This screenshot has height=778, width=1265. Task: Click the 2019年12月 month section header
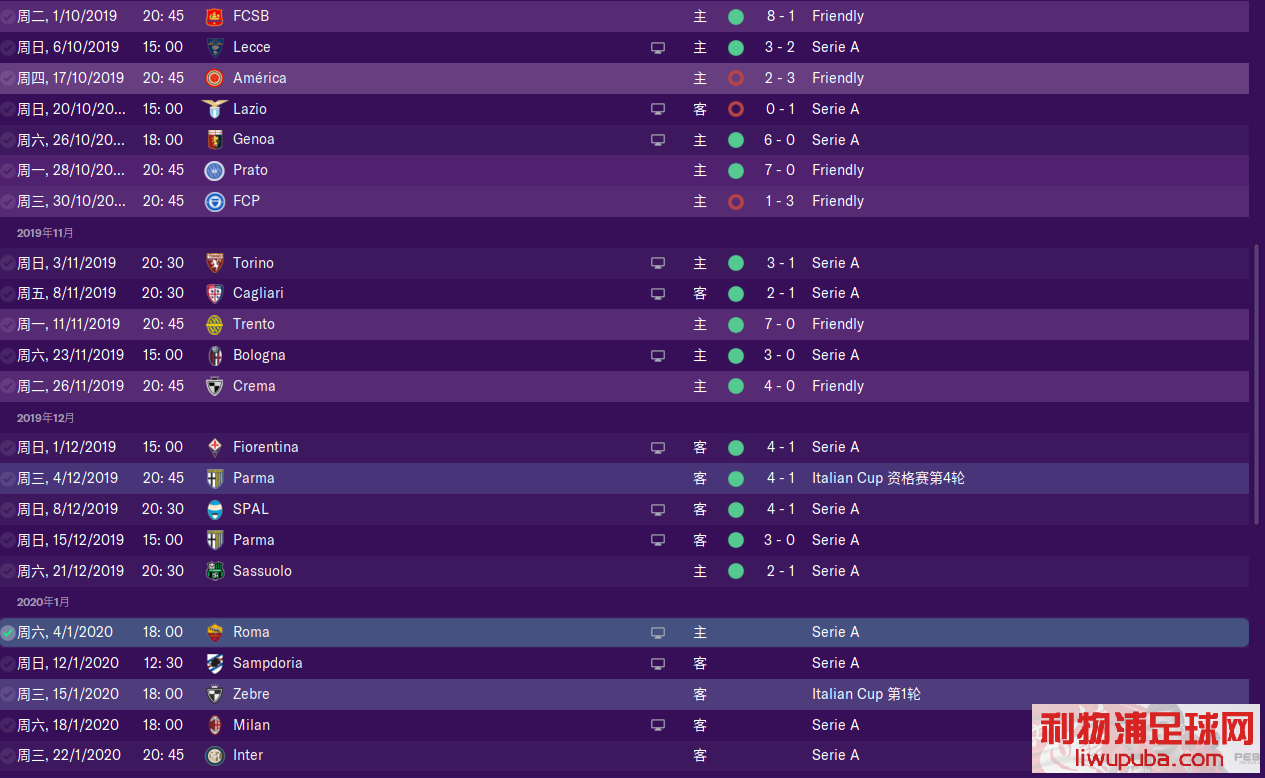click(45, 417)
